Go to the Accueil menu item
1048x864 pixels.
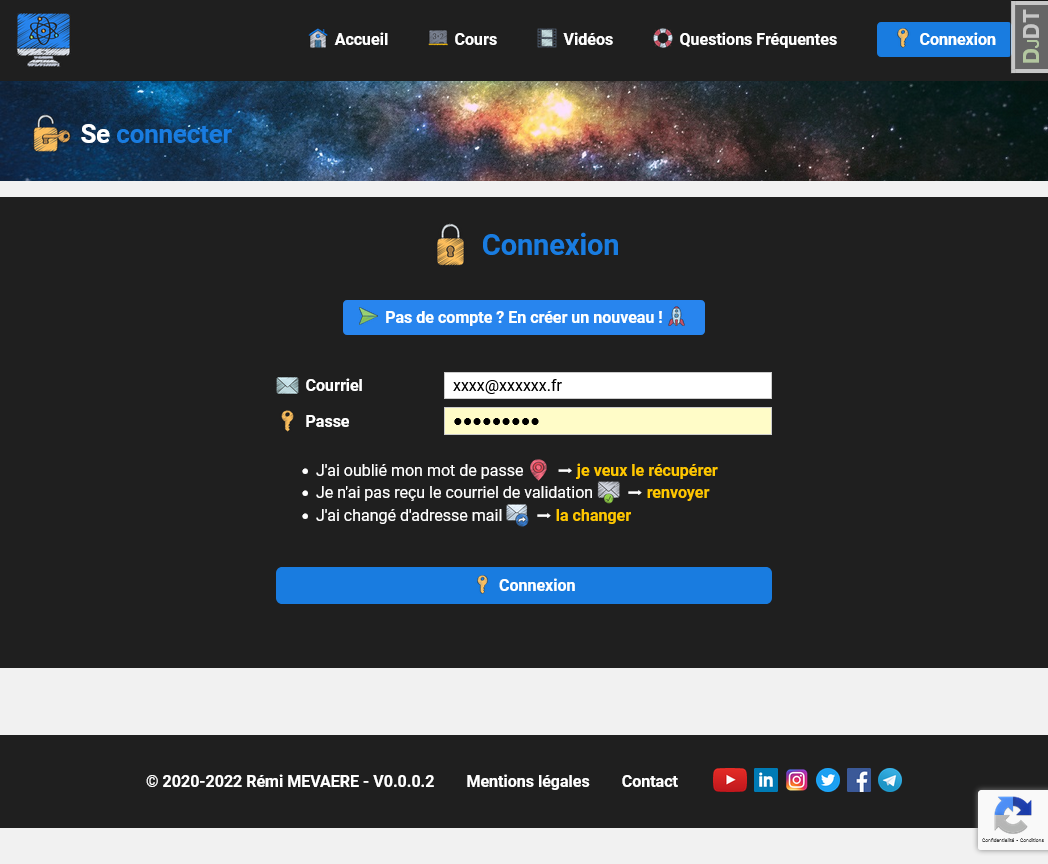click(348, 39)
